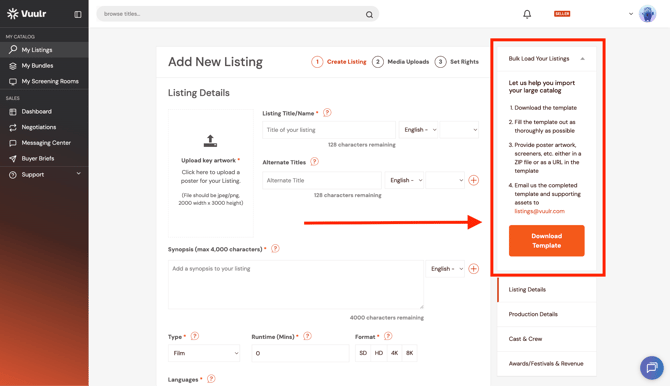The width and height of the screenshot is (670, 386).
Task: Add another alternate title with plus icon
Action: click(x=473, y=180)
